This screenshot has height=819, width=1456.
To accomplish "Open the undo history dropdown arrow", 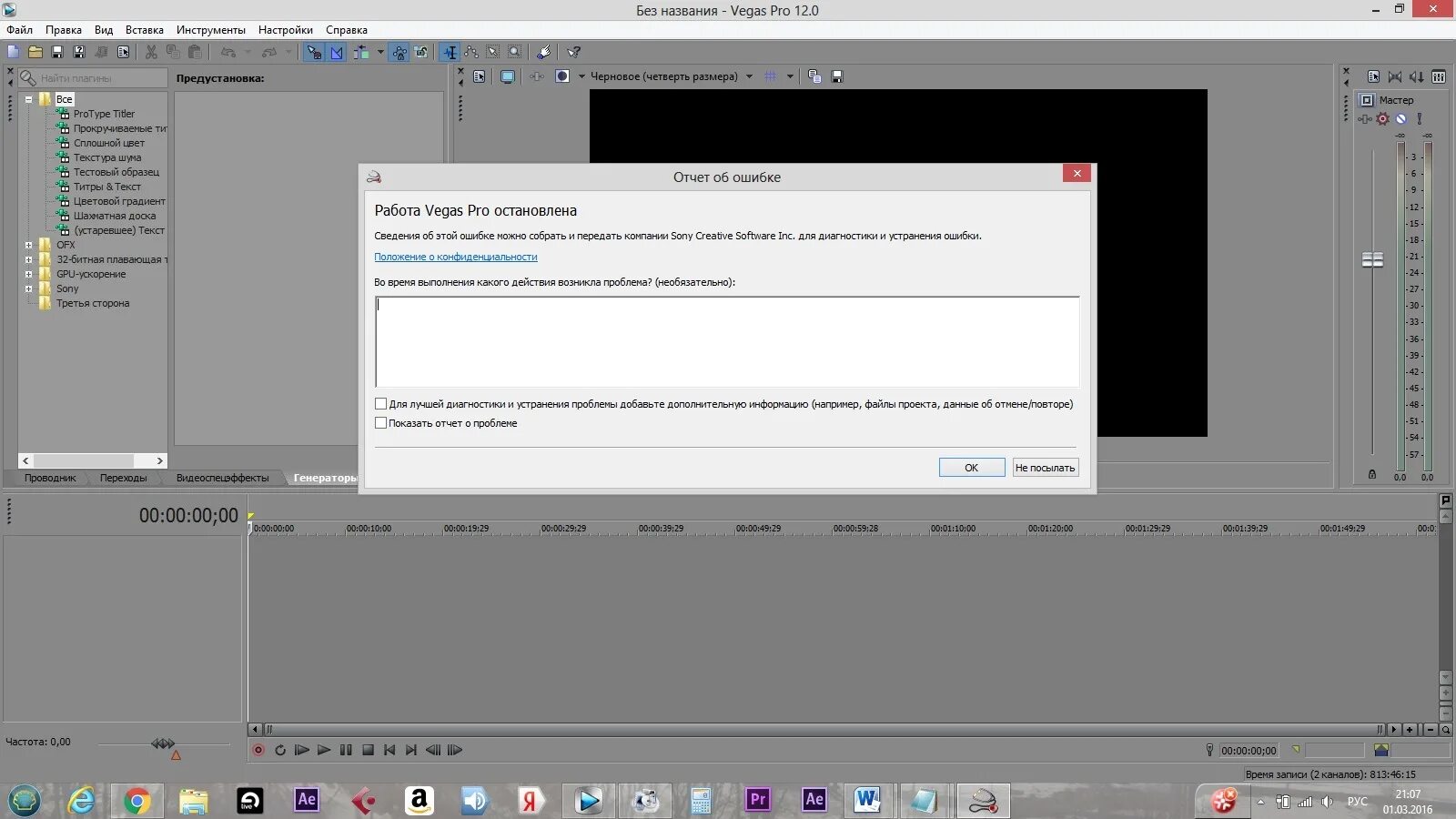I will tap(248, 52).
